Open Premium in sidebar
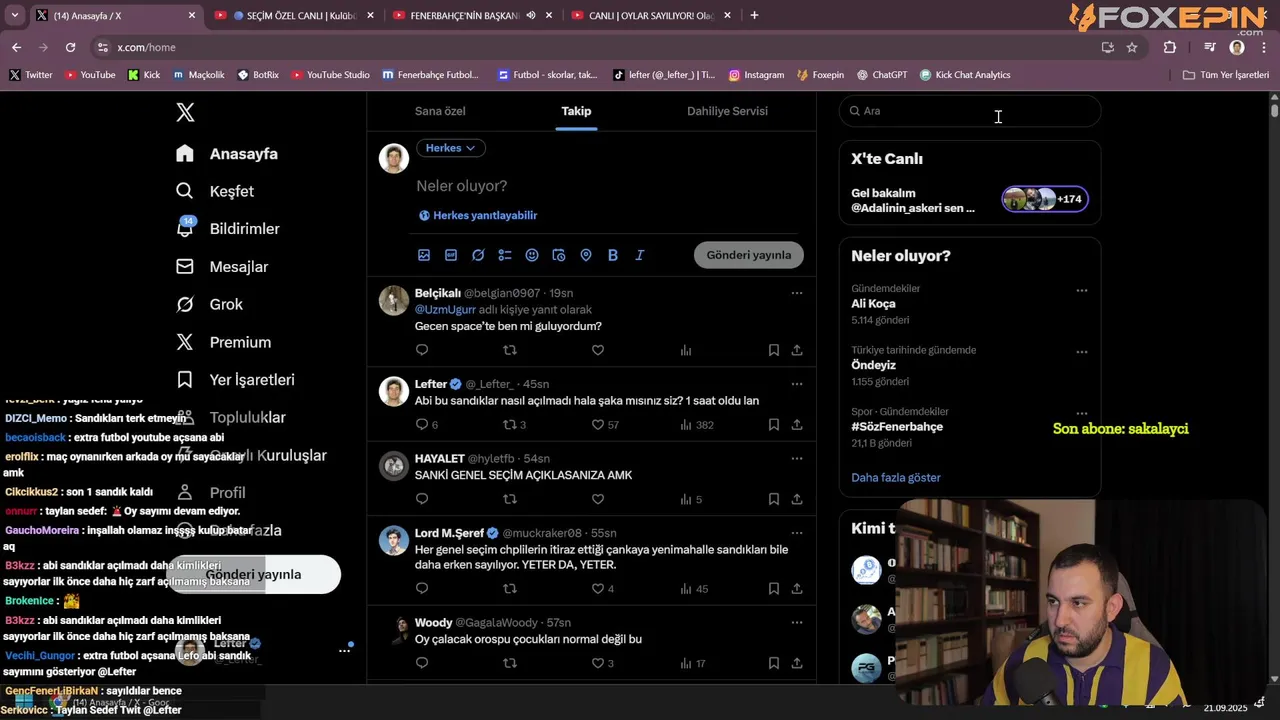1280x720 pixels. [223, 342]
